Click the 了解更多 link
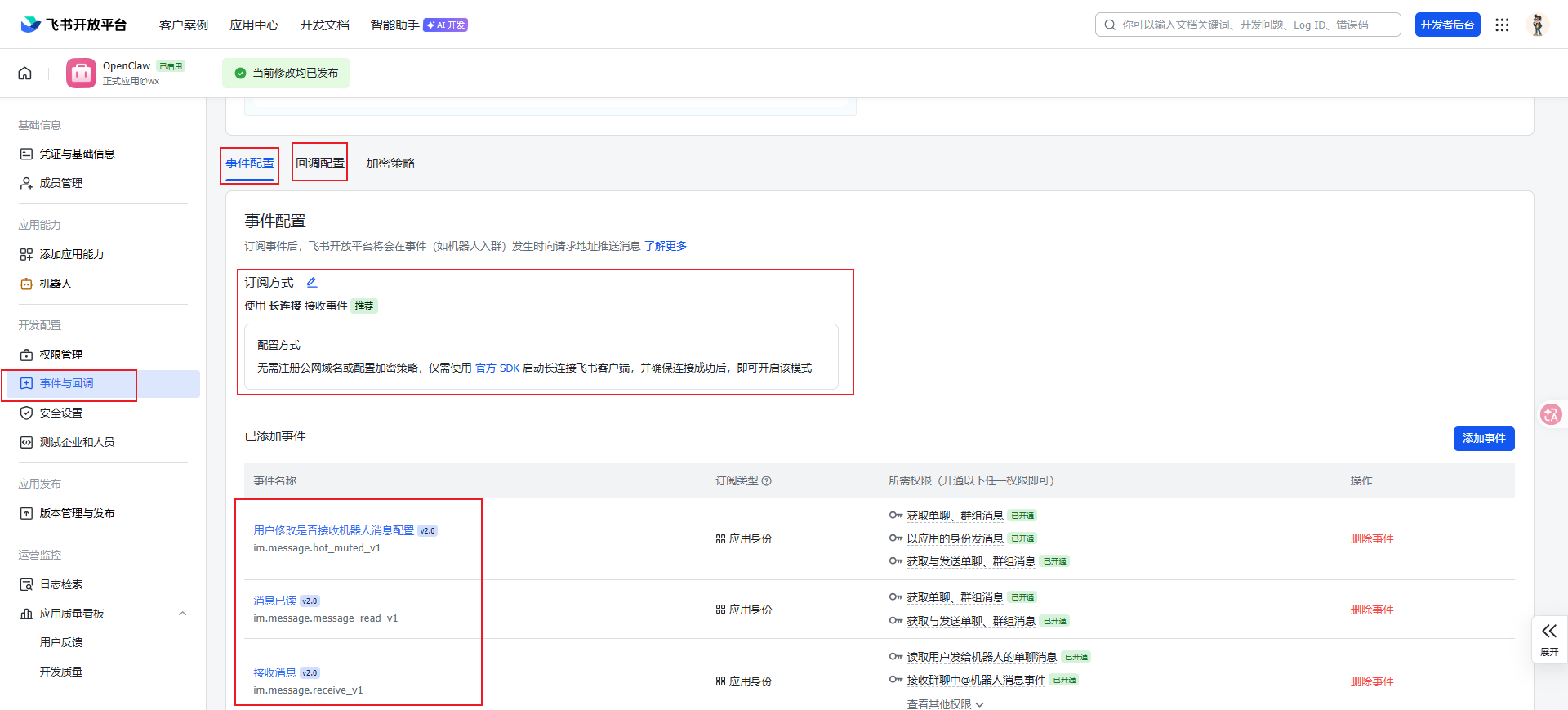The image size is (1568, 710). coord(666,246)
